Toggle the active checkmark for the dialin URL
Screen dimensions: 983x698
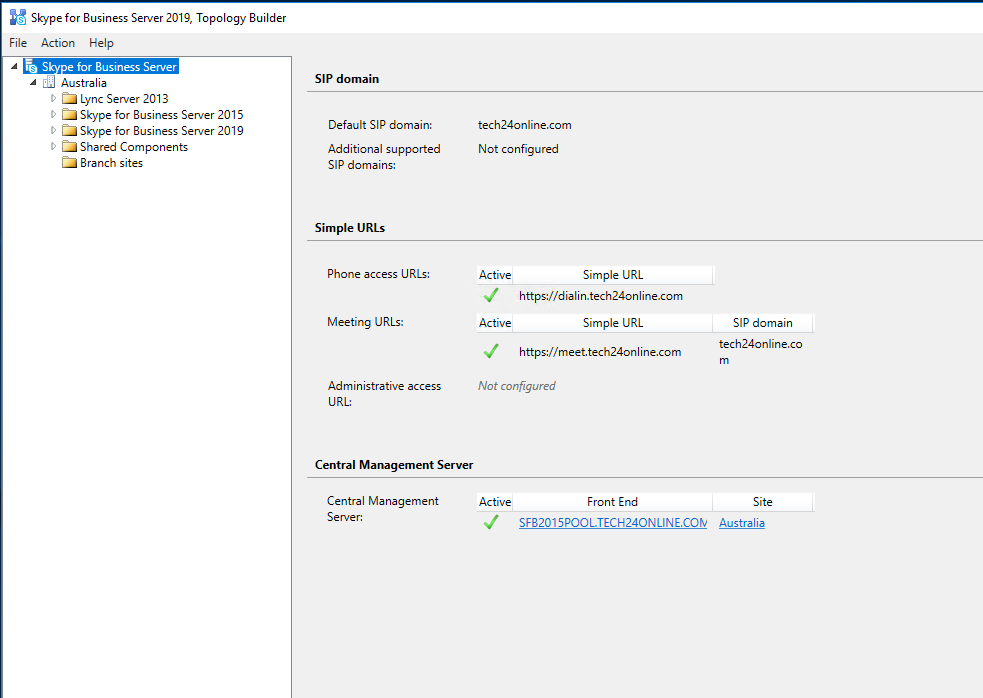click(491, 295)
